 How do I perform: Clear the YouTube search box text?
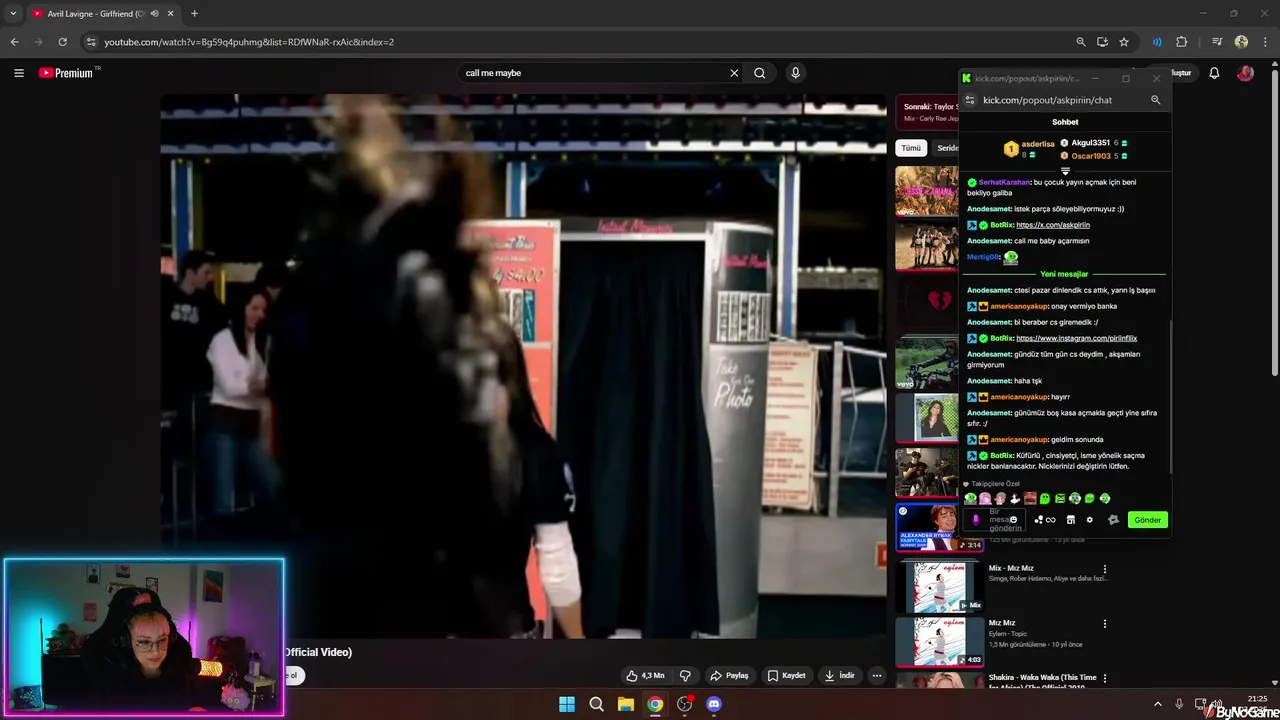tap(734, 73)
